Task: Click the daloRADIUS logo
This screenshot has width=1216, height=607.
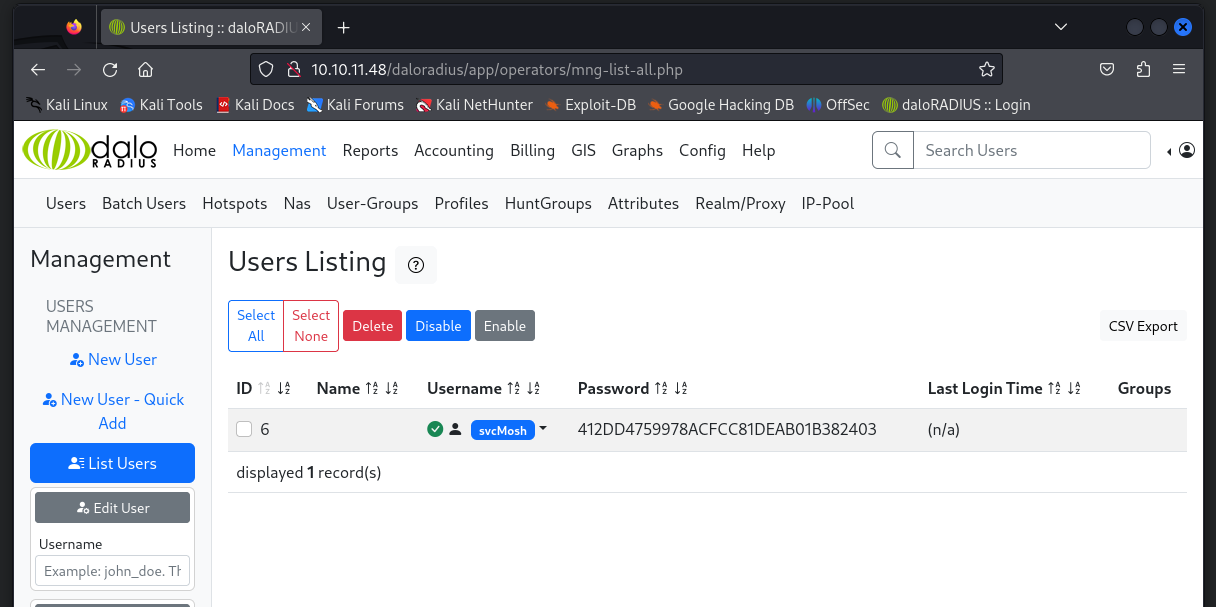Action: 90,150
